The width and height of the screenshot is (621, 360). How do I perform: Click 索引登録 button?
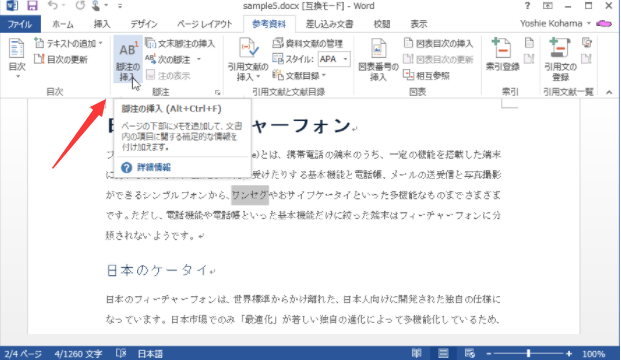coord(502,55)
